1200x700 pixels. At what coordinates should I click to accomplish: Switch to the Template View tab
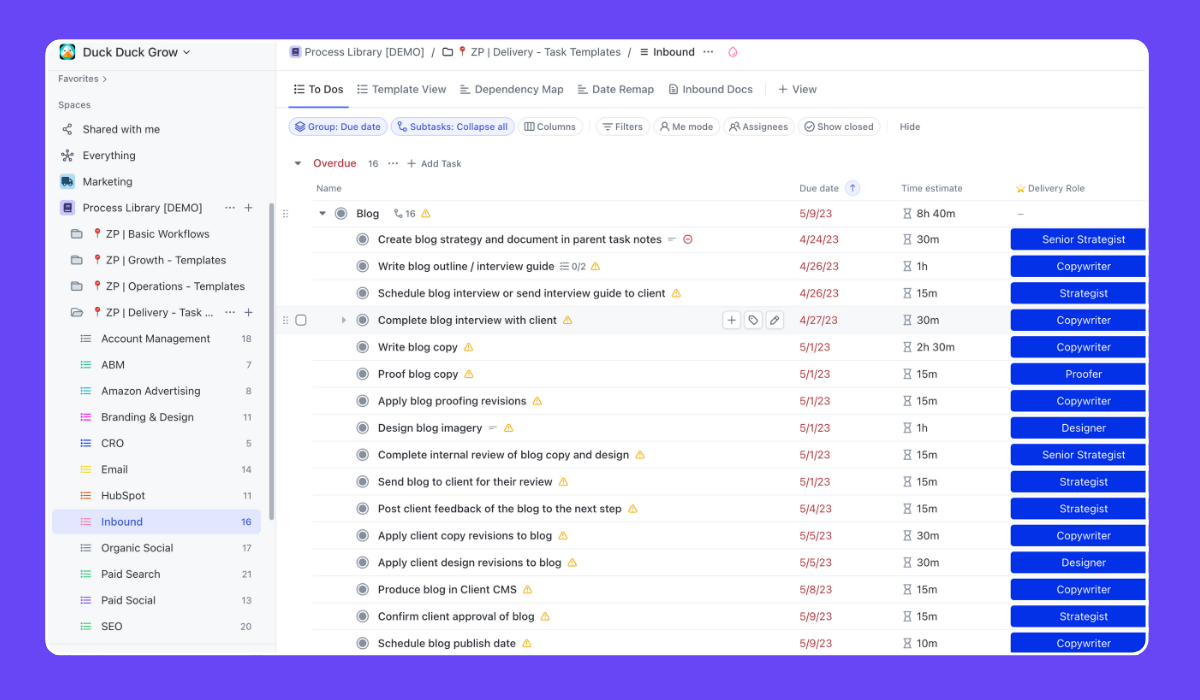pos(401,89)
